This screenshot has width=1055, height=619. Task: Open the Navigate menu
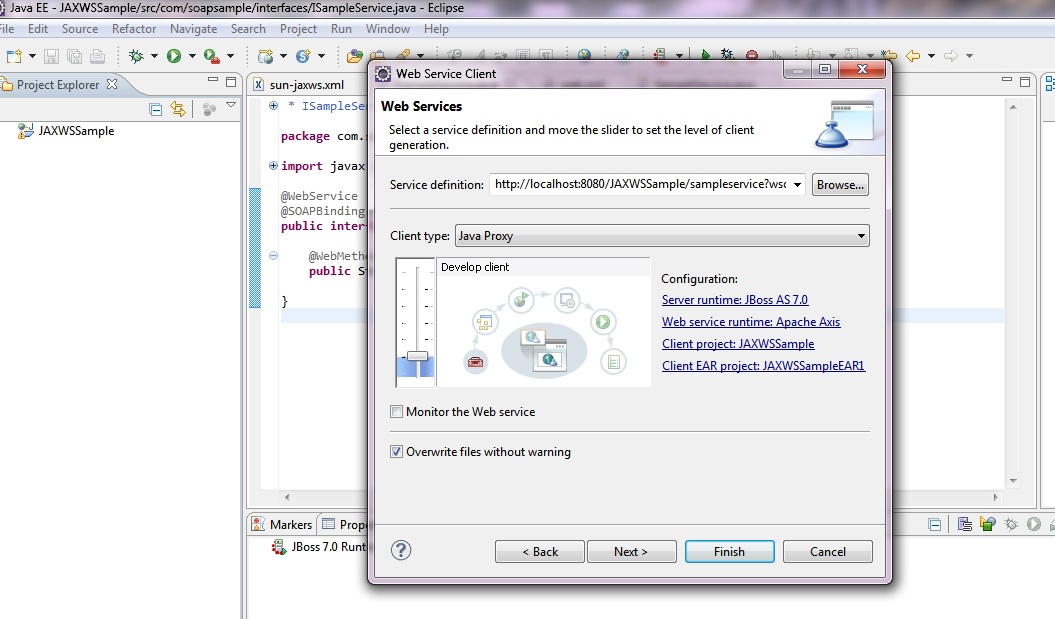pyautogui.click(x=193, y=29)
